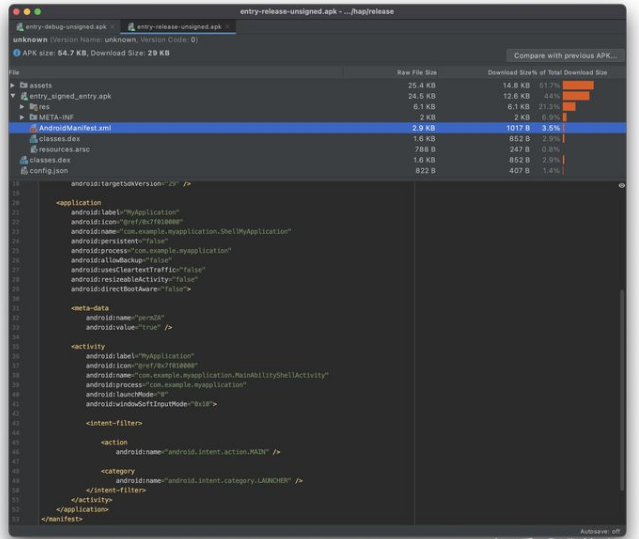Click the </manifest> closing tag
This screenshot has height=539, width=639.
point(62,519)
